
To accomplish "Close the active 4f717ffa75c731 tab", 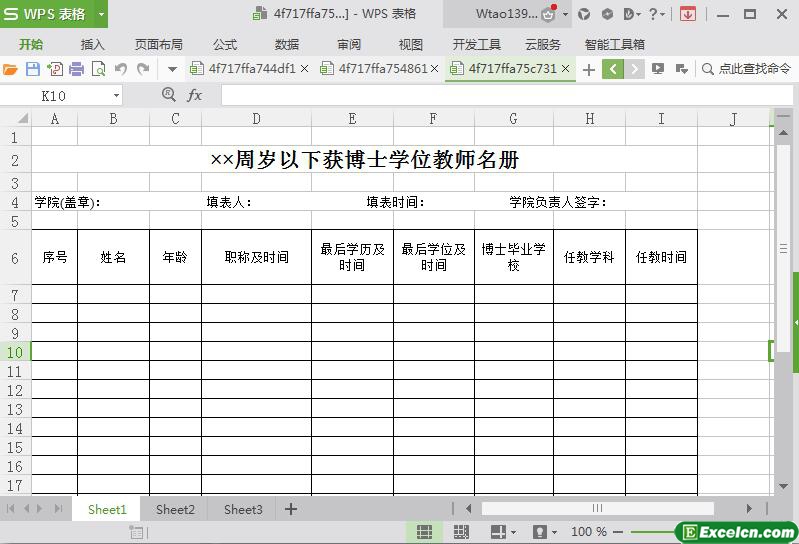I will [565, 68].
